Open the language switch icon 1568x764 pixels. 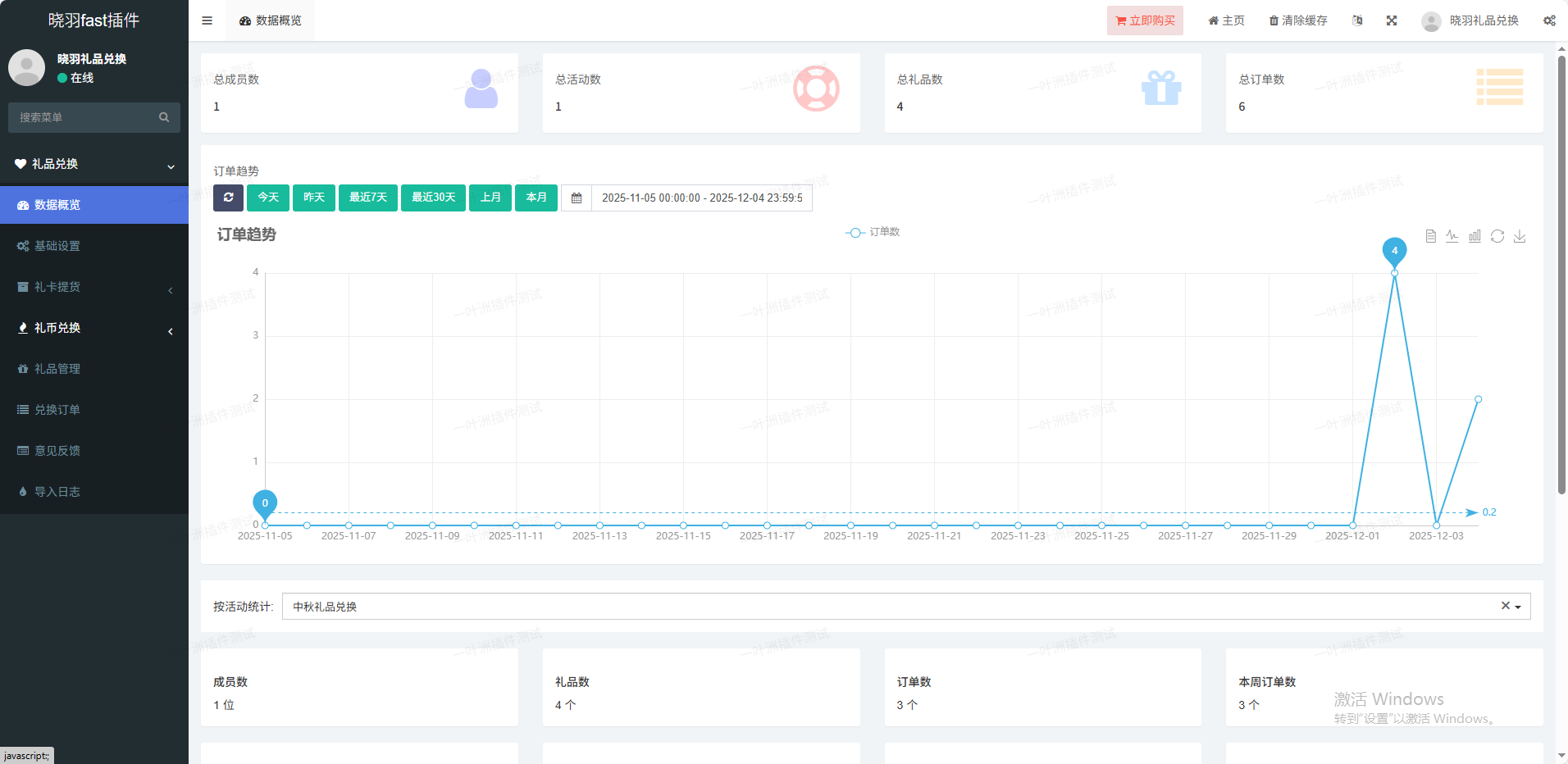tap(1357, 20)
